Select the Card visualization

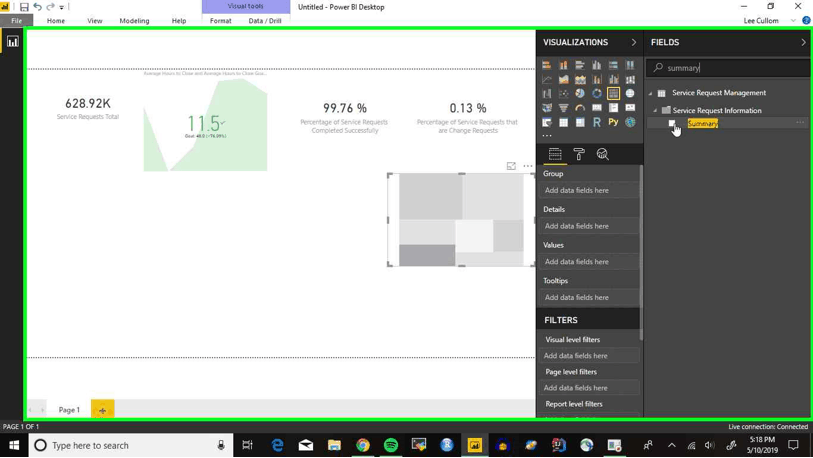click(596, 108)
